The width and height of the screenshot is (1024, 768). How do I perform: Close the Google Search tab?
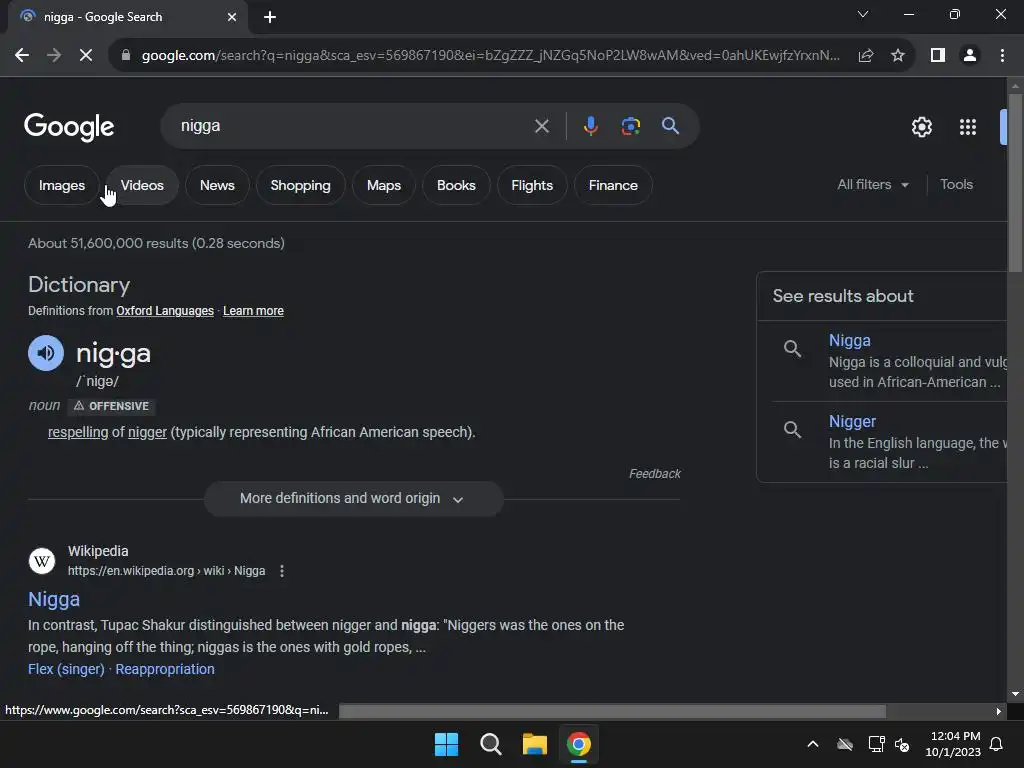(x=232, y=17)
